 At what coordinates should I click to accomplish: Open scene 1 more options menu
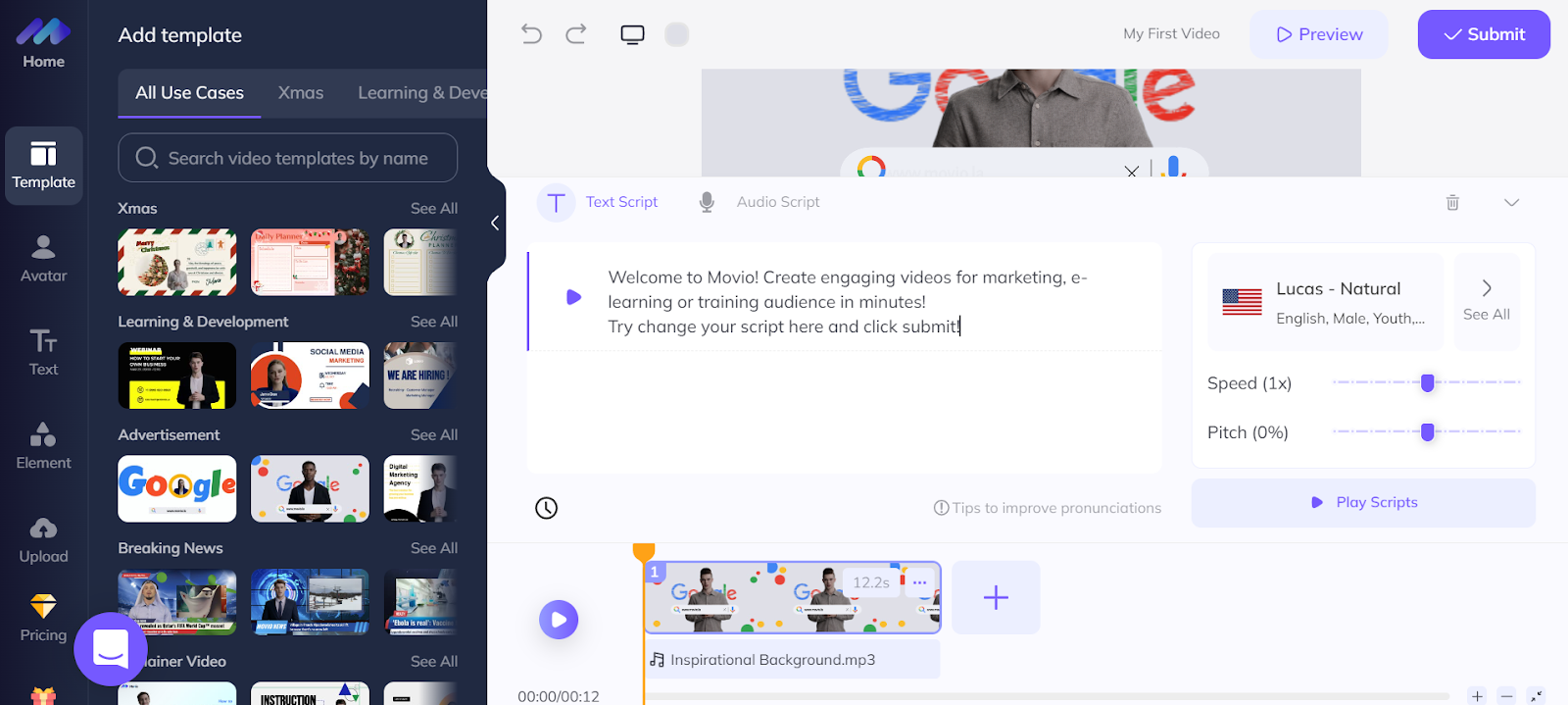tap(919, 582)
